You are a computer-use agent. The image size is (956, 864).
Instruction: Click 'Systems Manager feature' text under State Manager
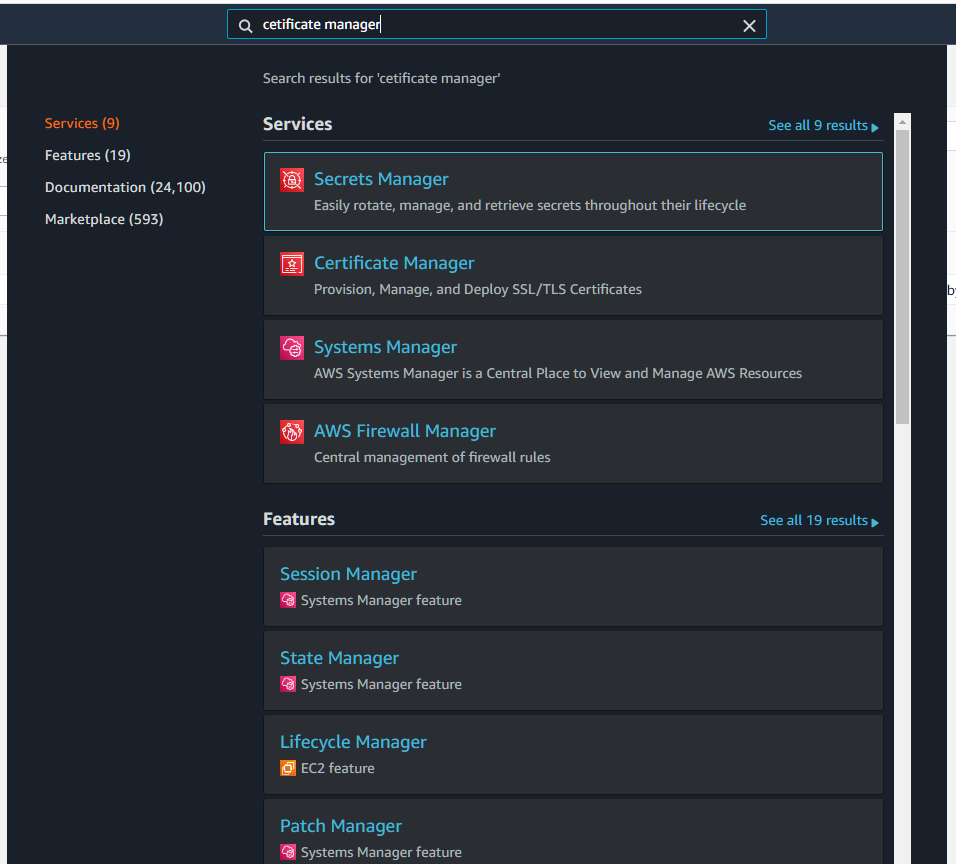click(381, 684)
